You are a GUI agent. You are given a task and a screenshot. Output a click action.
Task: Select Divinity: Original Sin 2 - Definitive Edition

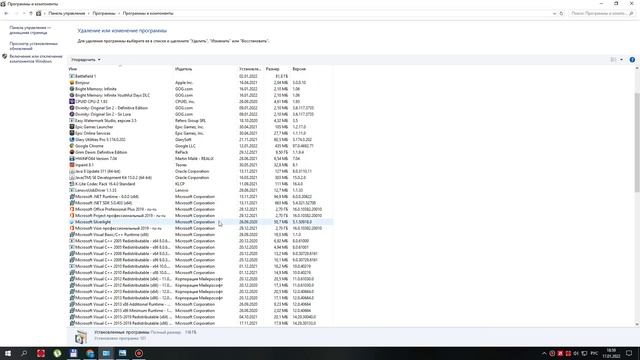click(200, 108)
